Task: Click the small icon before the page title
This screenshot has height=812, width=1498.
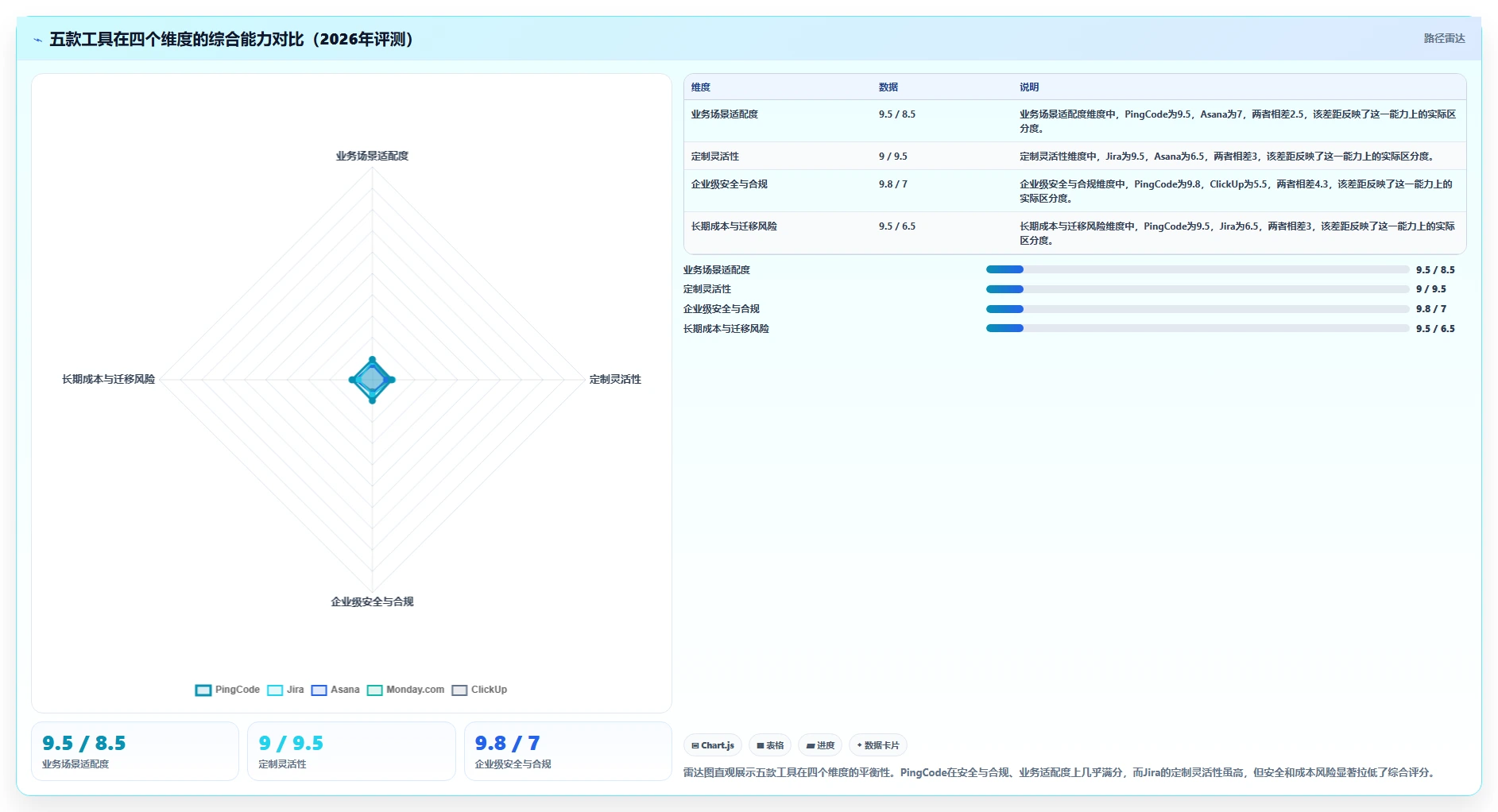Action: coord(37,40)
